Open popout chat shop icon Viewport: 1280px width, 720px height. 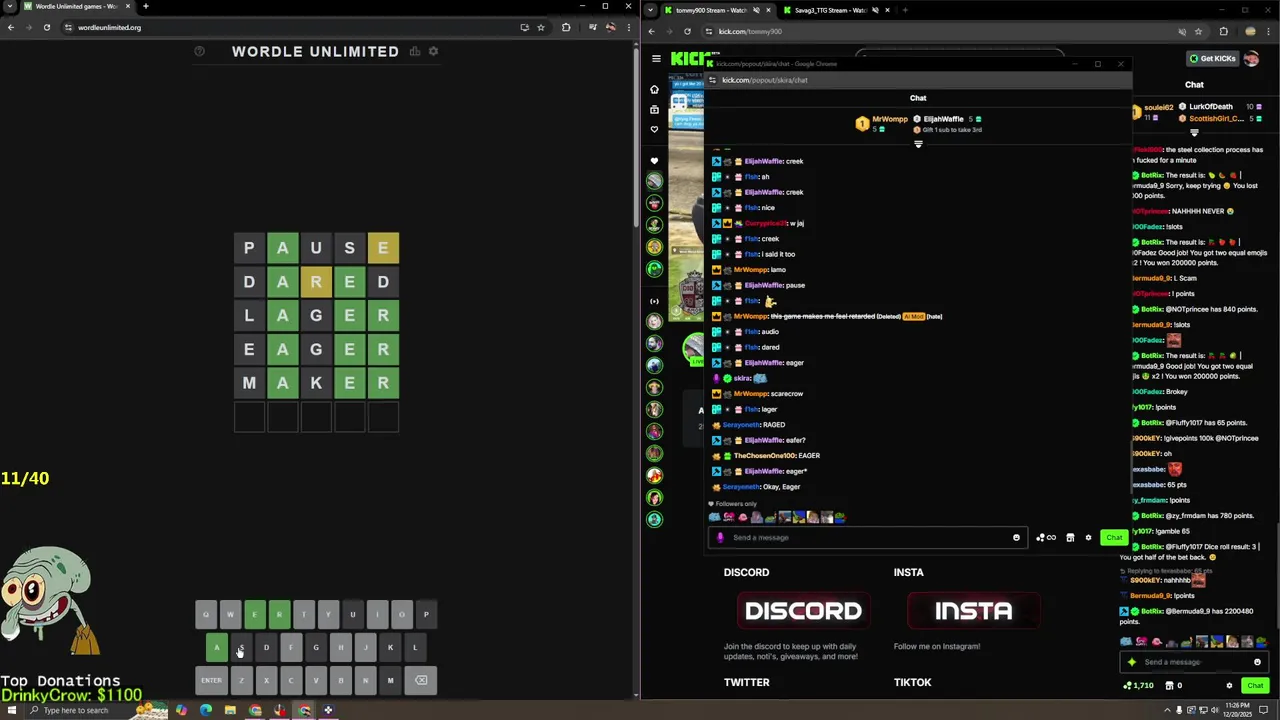[x=1070, y=537]
